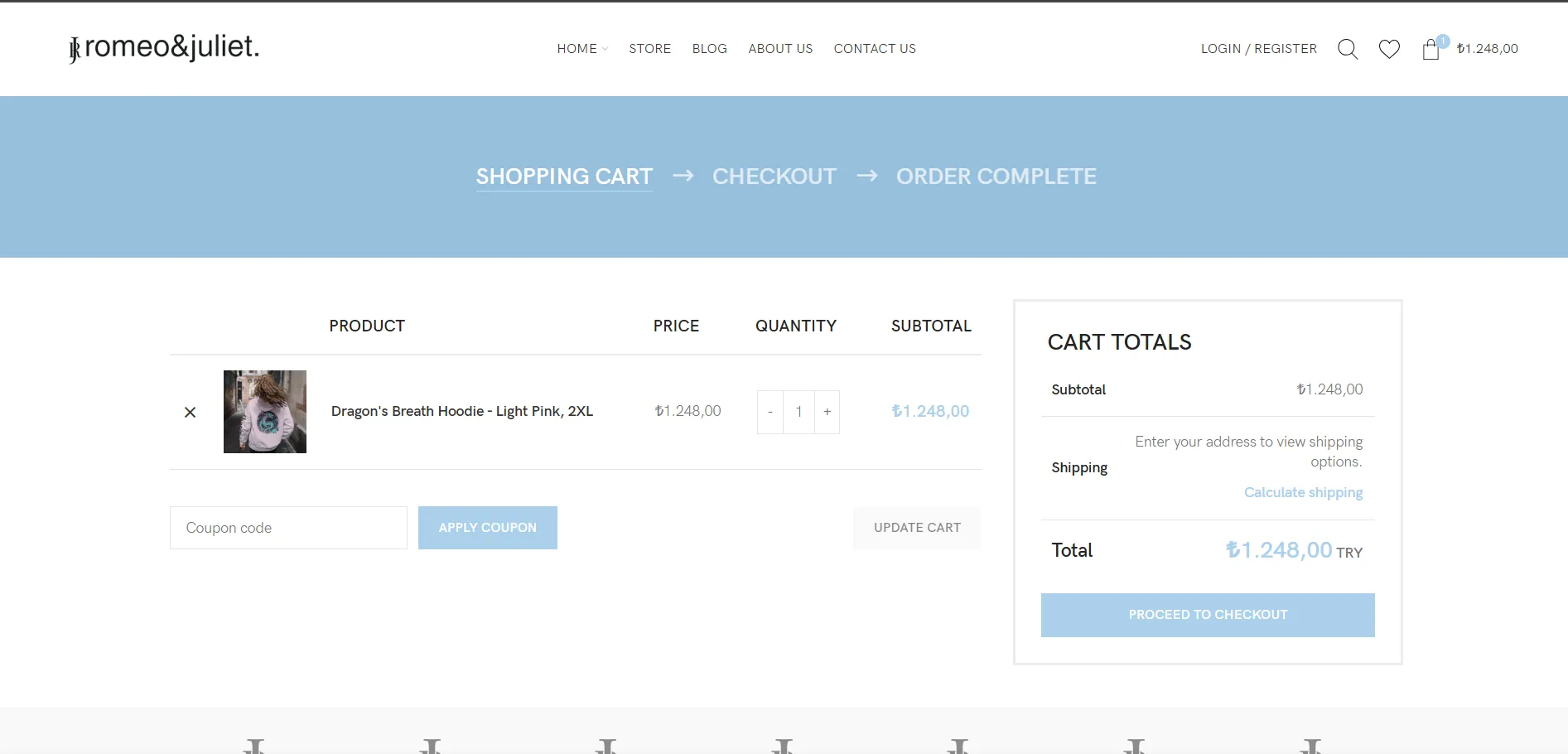Viewport: 1568px width, 754px height.
Task: Expand Calculate shipping link
Action: point(1303,492)
